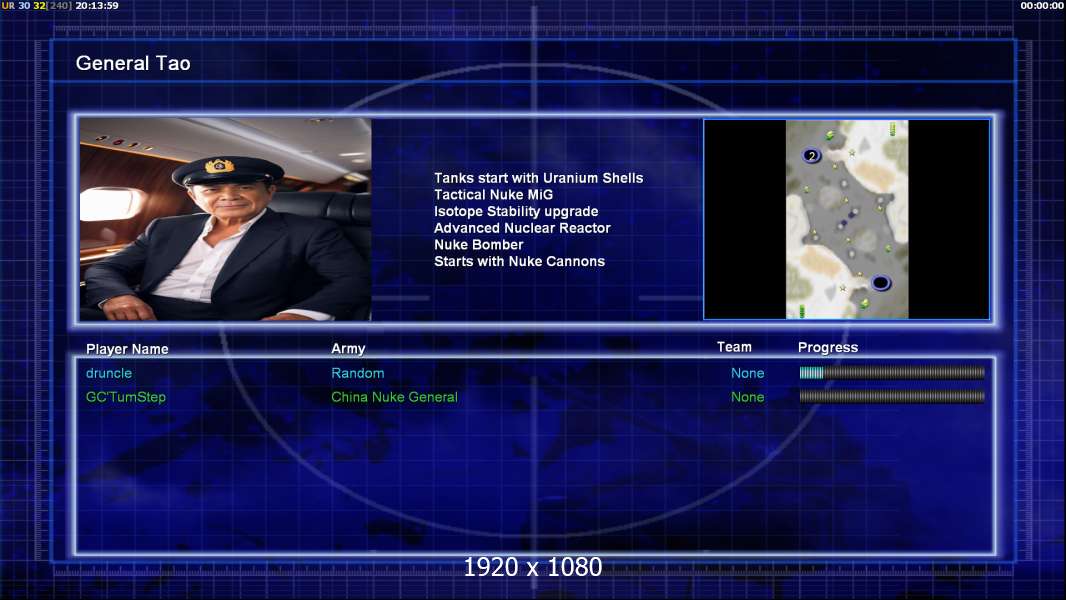Click GC'TumStep's team value 'None'
The height and width of the screenshot is (600, 1066).
(x=747, y=397)
